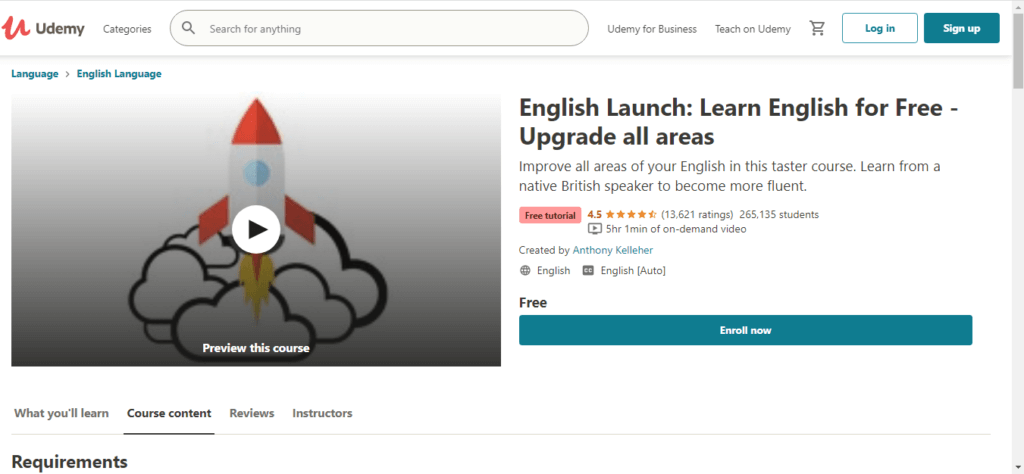The image size is (1024, 474).
Task: Click the Free tutorial badge
Action: click(550, 215)
